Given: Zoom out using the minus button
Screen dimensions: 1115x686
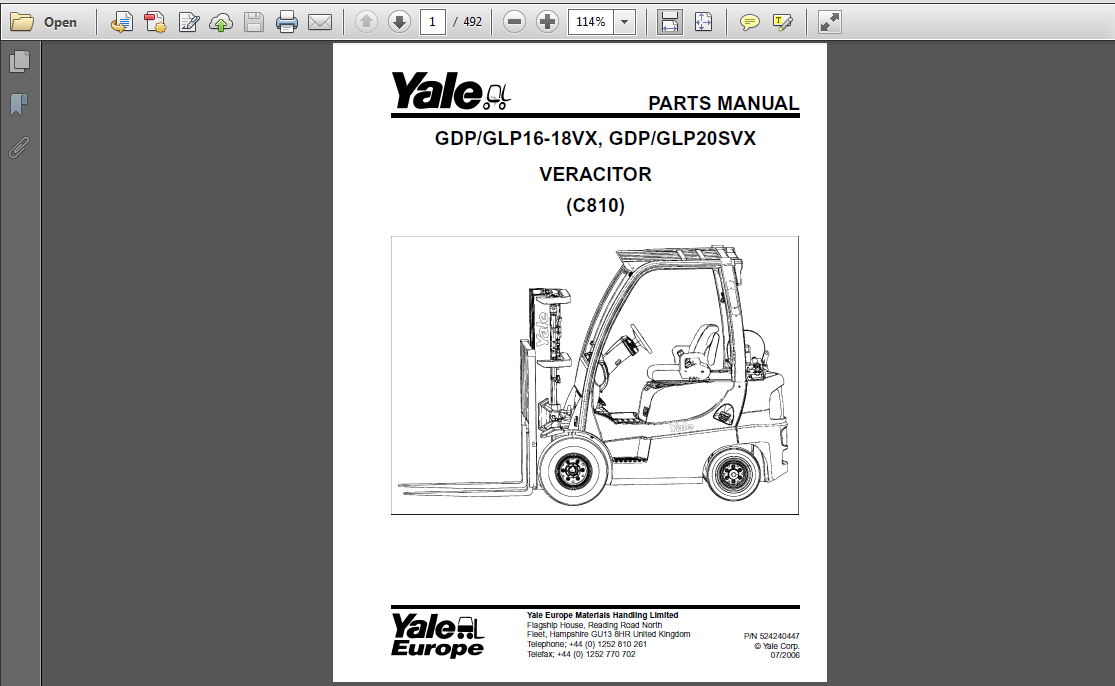Looking at the screenshot, I should point(514,22).
